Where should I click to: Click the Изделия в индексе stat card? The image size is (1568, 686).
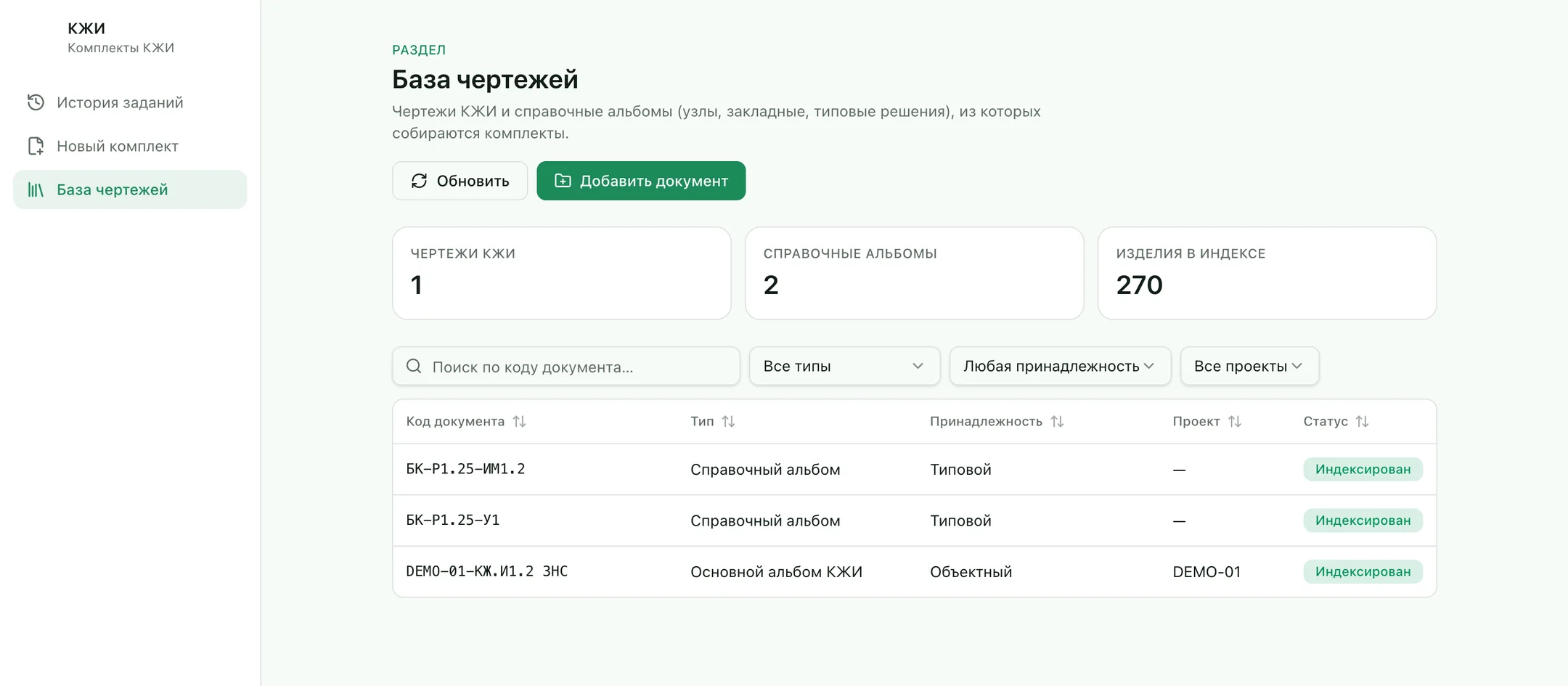point(1267,273)
